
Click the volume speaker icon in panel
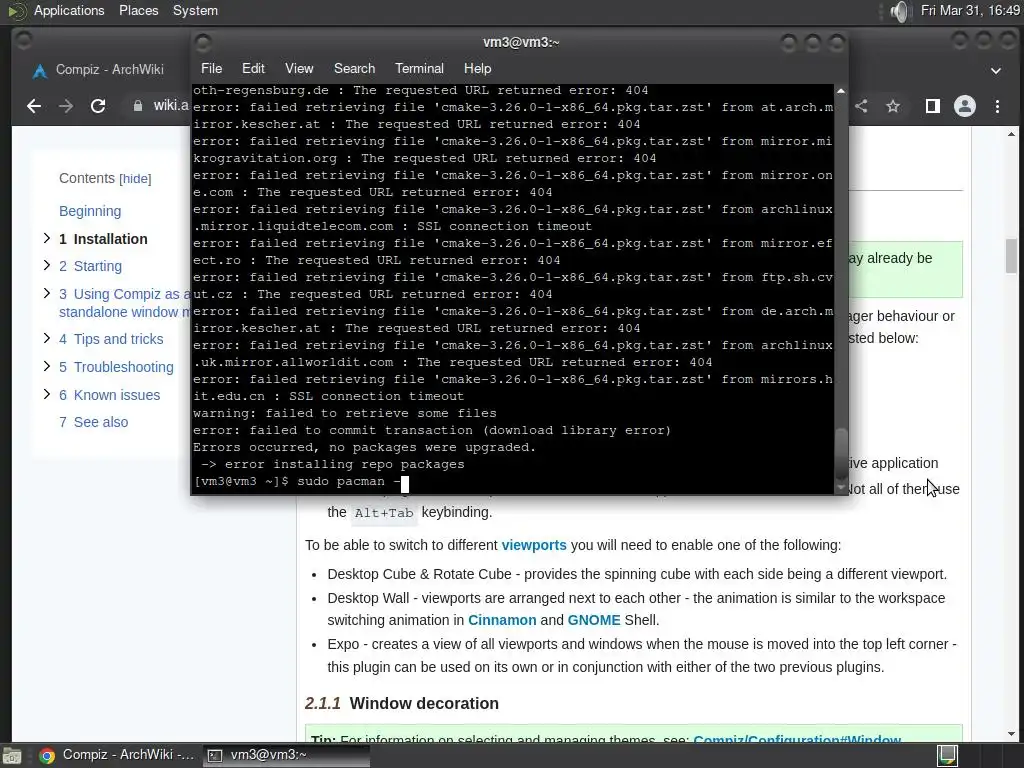point(899,11)
